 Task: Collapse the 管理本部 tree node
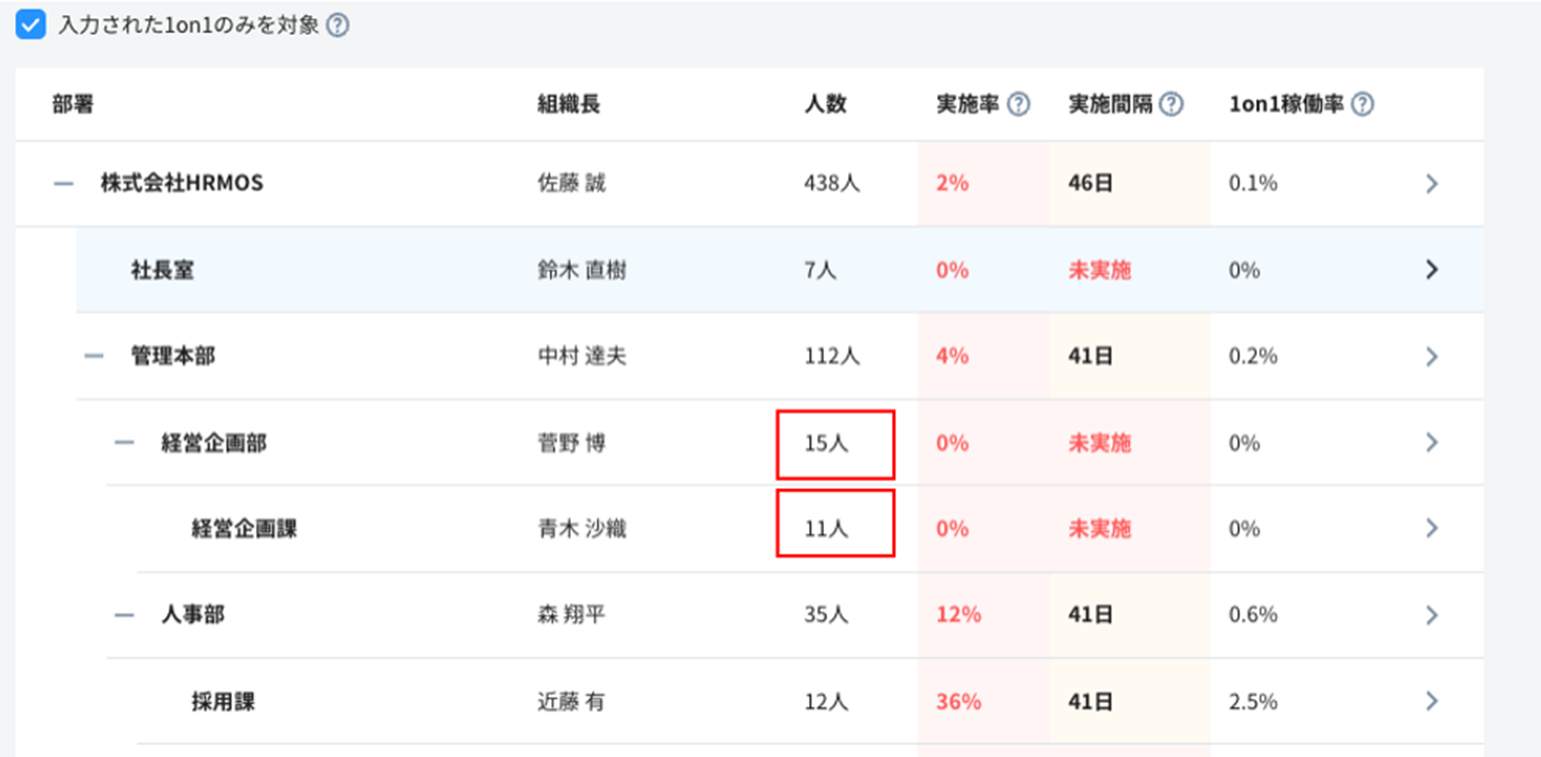click(94, 356)
